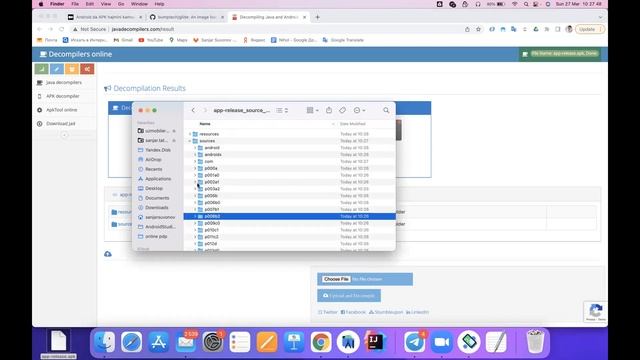Click the address bar URL field
The height and width of the screenshot is (360, 640).
tap(265, 29)
